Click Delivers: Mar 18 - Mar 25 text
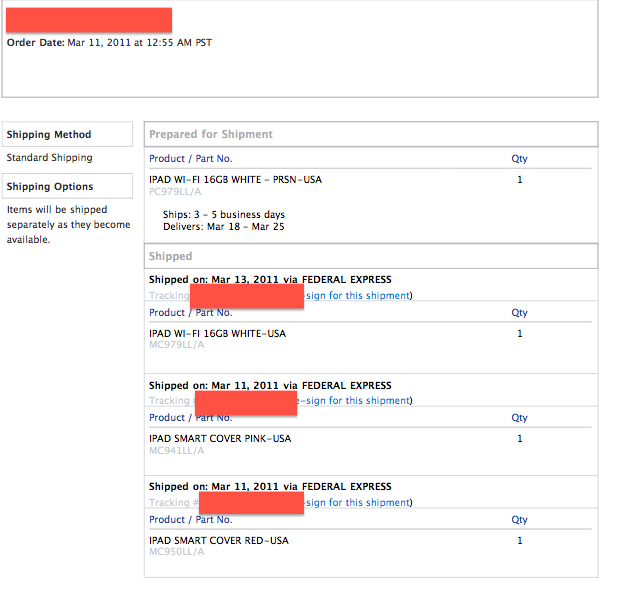The width and height of the screenshot is (618, 596). 223,227
